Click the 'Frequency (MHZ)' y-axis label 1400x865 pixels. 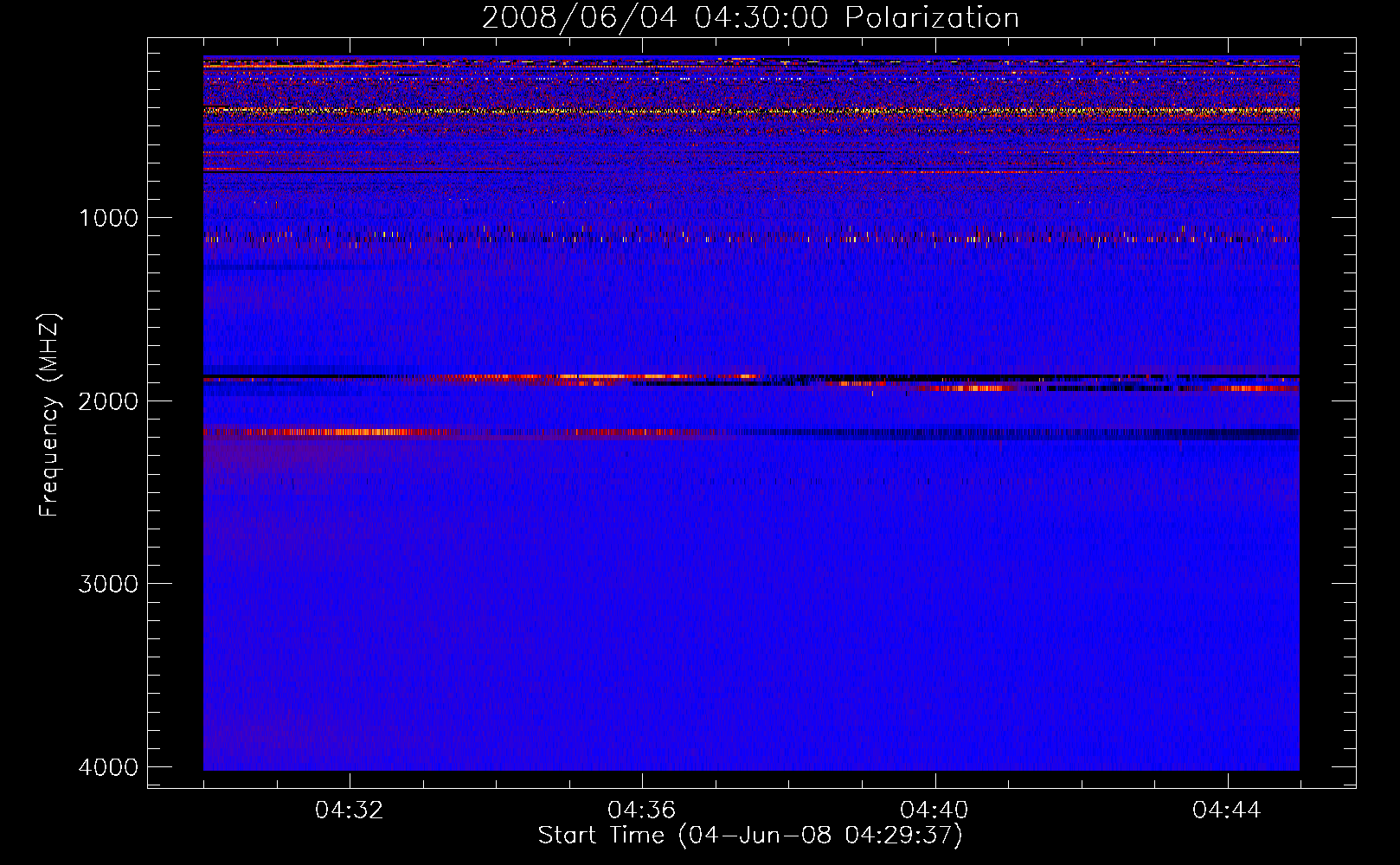49,415
